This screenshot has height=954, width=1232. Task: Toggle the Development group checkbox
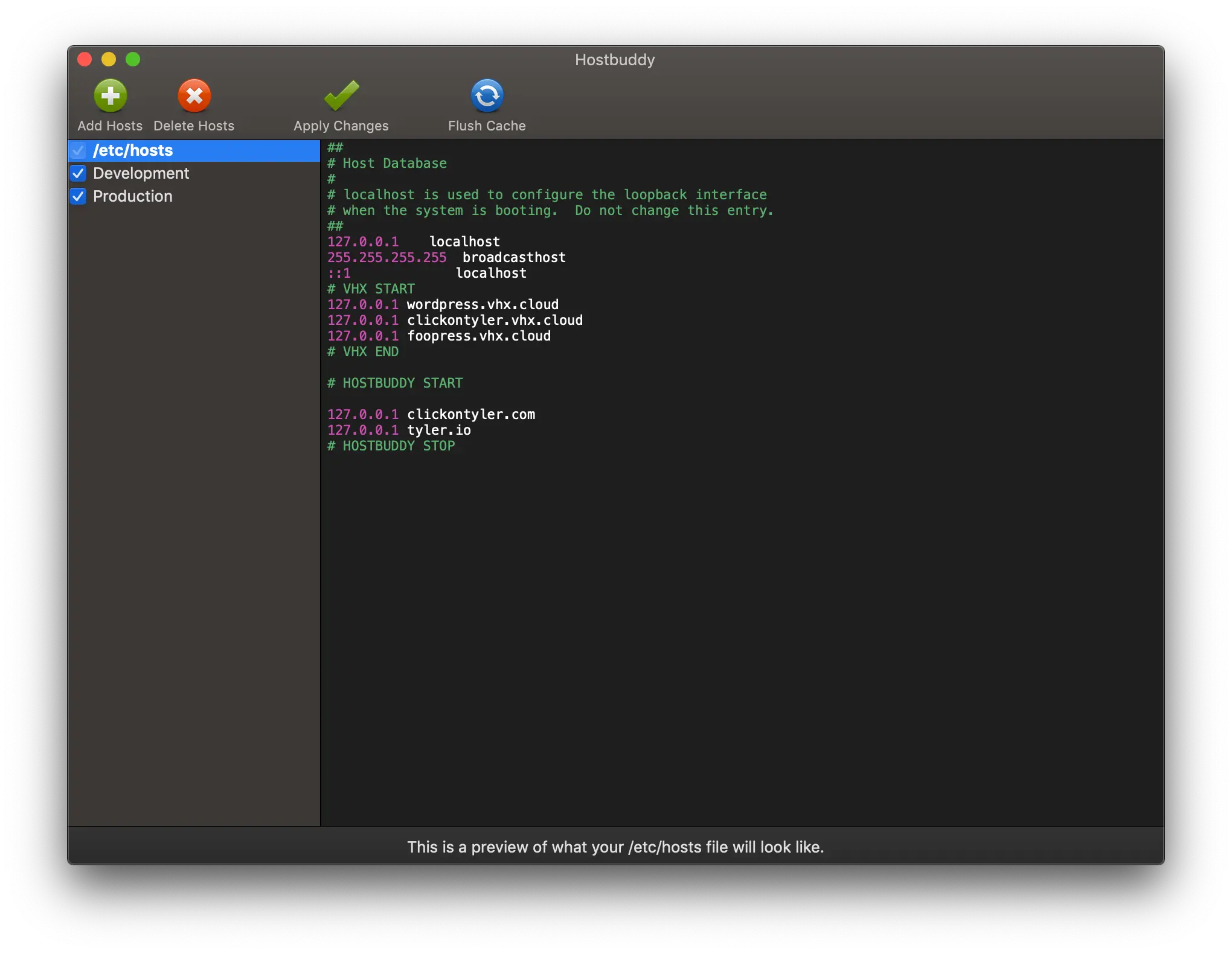tap(79, 172)
